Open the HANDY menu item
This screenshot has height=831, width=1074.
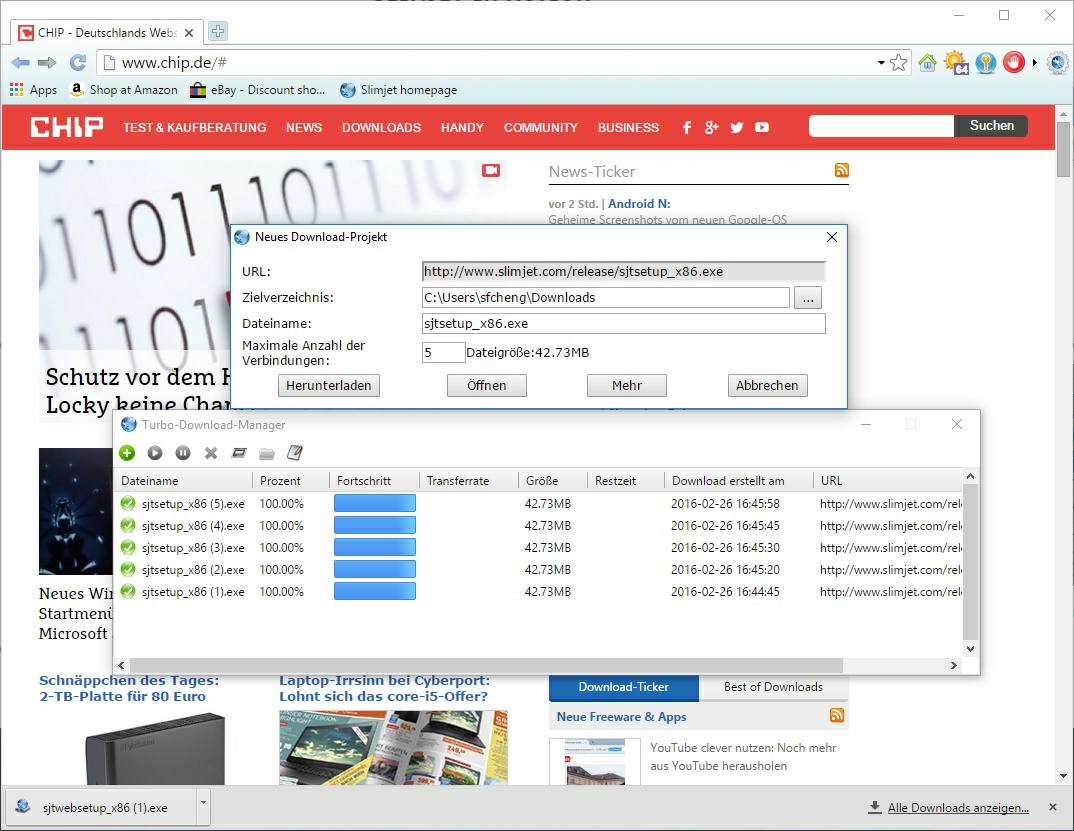[x=462, y=127]
